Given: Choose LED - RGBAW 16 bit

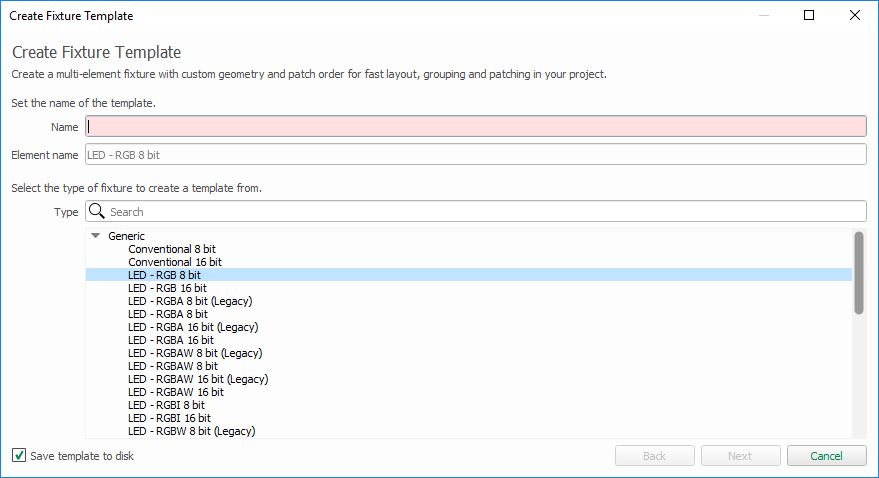Looking at the screenshot, I should point(175,392).
